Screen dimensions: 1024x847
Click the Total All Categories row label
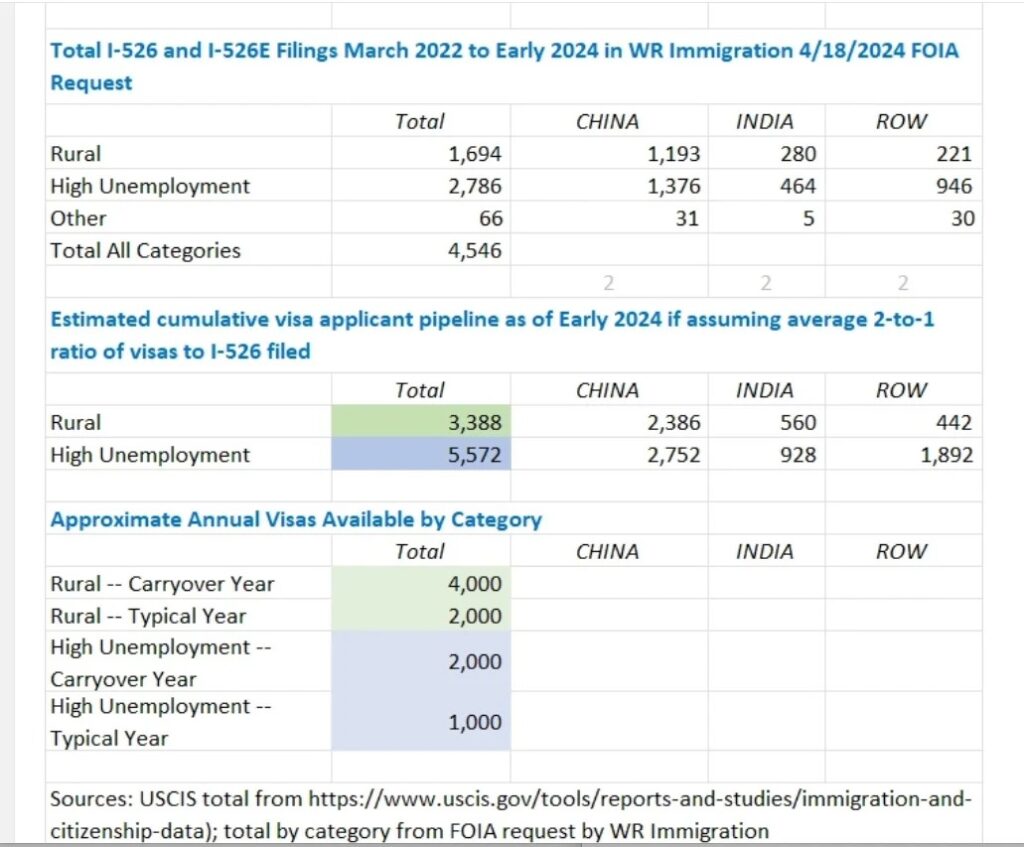point(145,251)
